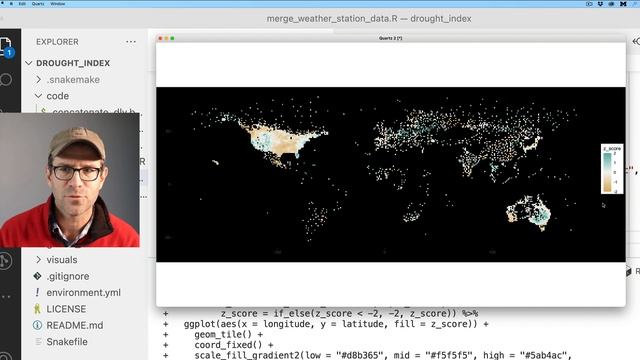Click the Dropbox menu bar icon
The height and width of the screenshot is (360, 640).
click(600, 4)
